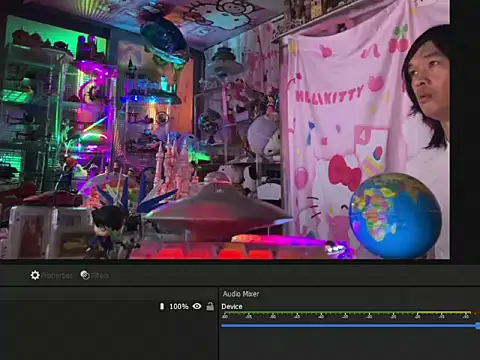Select the empty source row left of battery icon

click(79, 306)
